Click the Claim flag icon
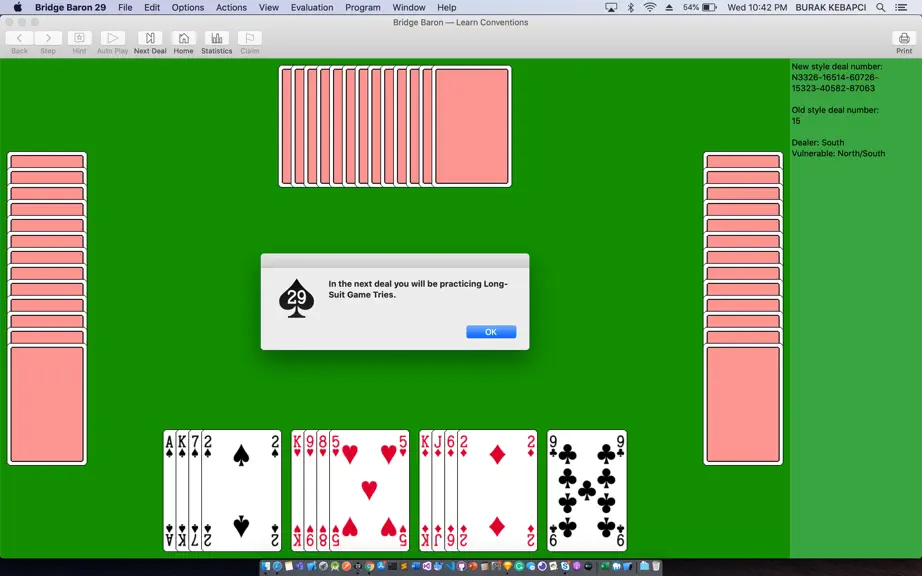Screen dimensions: 922x576 click(249, 38)
